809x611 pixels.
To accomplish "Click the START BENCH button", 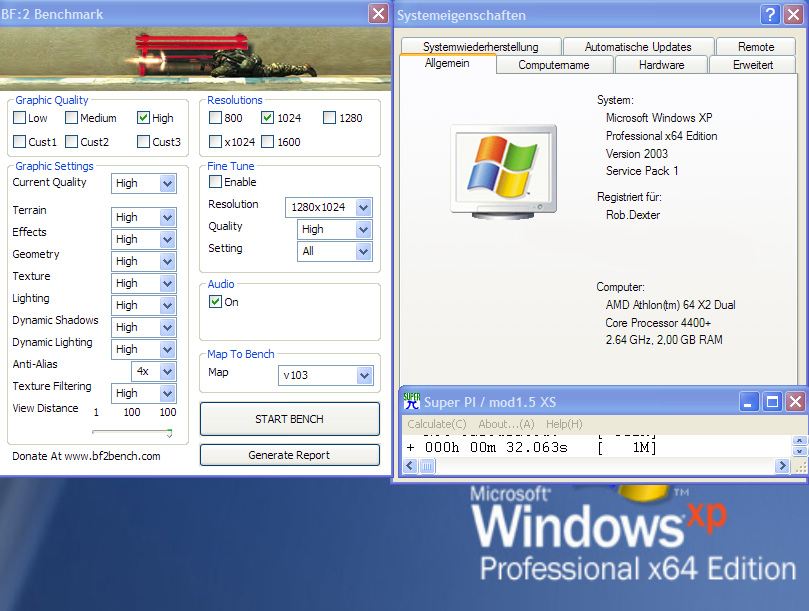I will [289, 419].
